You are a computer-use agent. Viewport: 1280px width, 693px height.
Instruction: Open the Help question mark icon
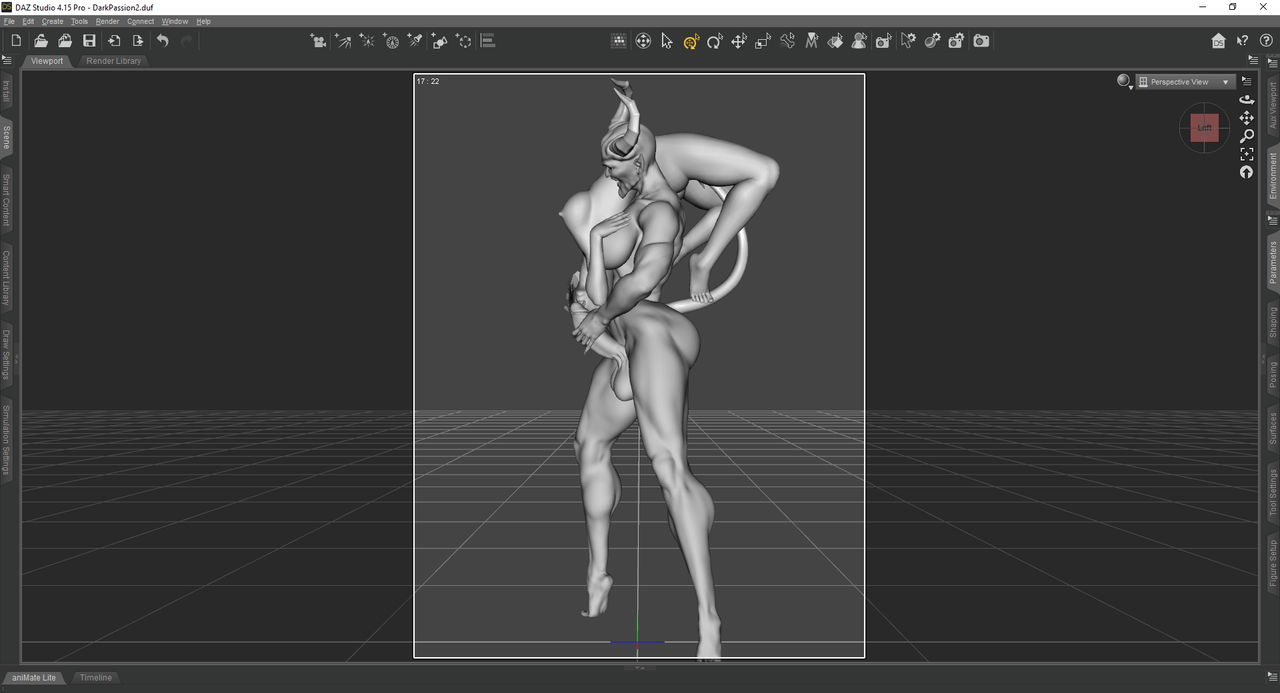(x=1267, y=41)
